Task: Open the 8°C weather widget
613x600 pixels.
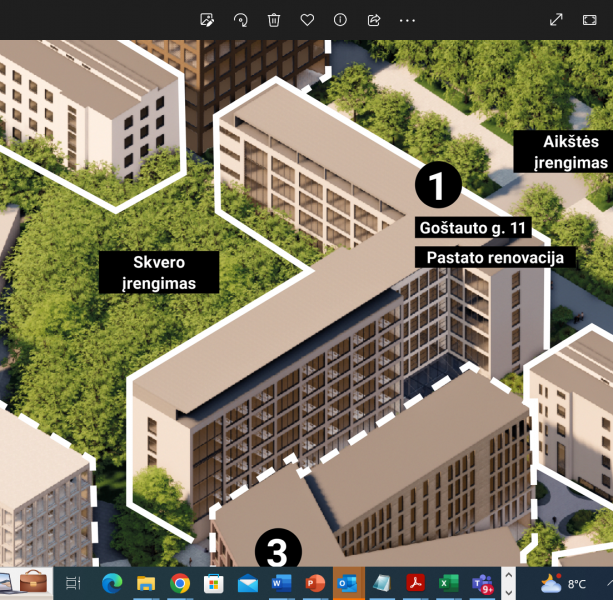Action: click(x=563, y=584)
